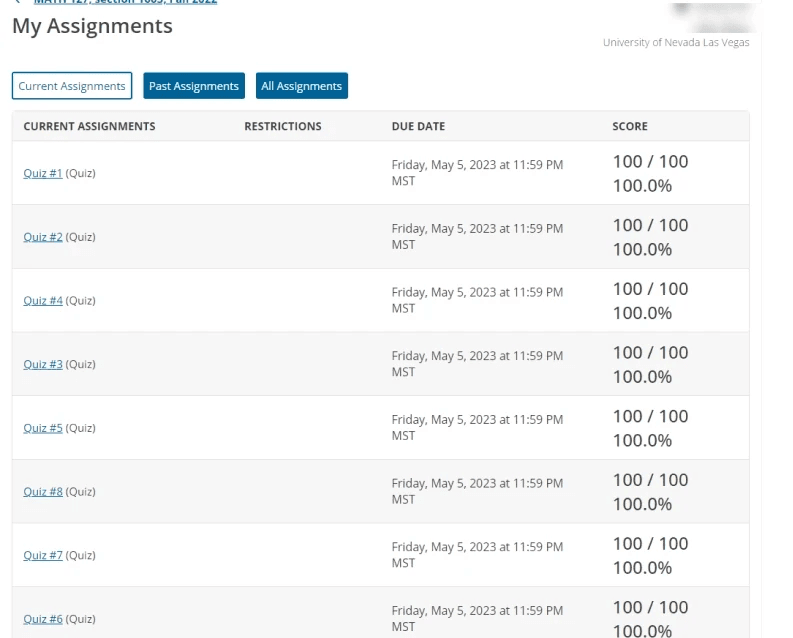The width and height of the screenshot is (793, 638).
Task: Go to Quiz #5
Action: [43, 428]
